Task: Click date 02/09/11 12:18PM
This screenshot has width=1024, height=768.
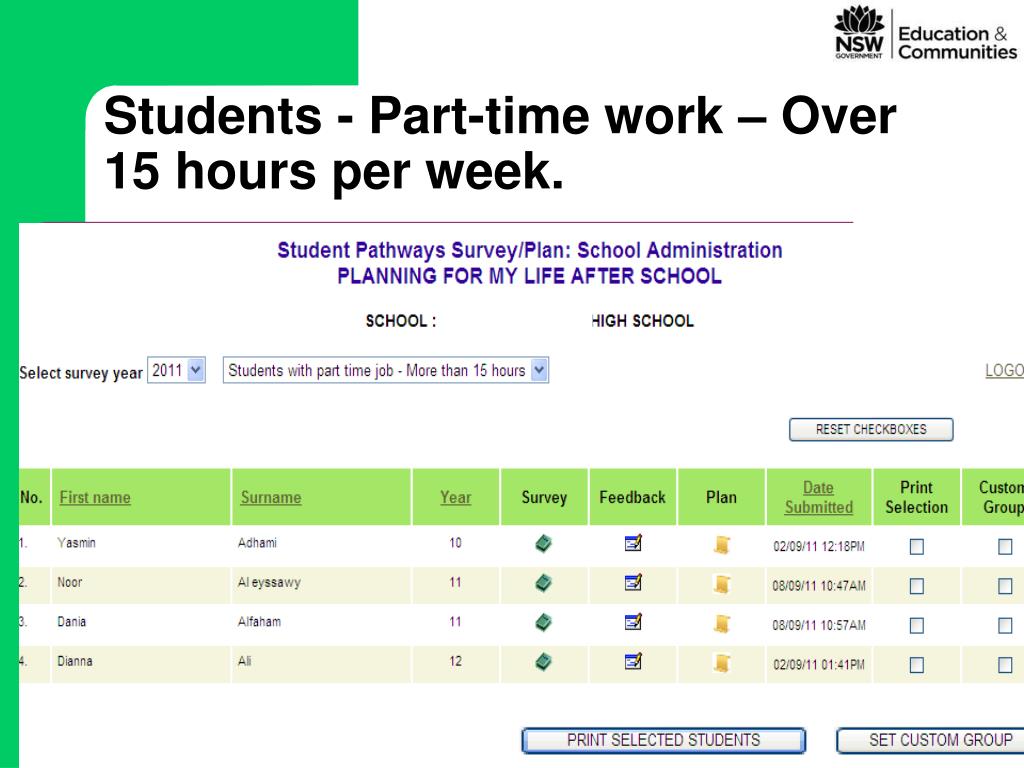Action: pyautogui.click(x=819, y=547)
